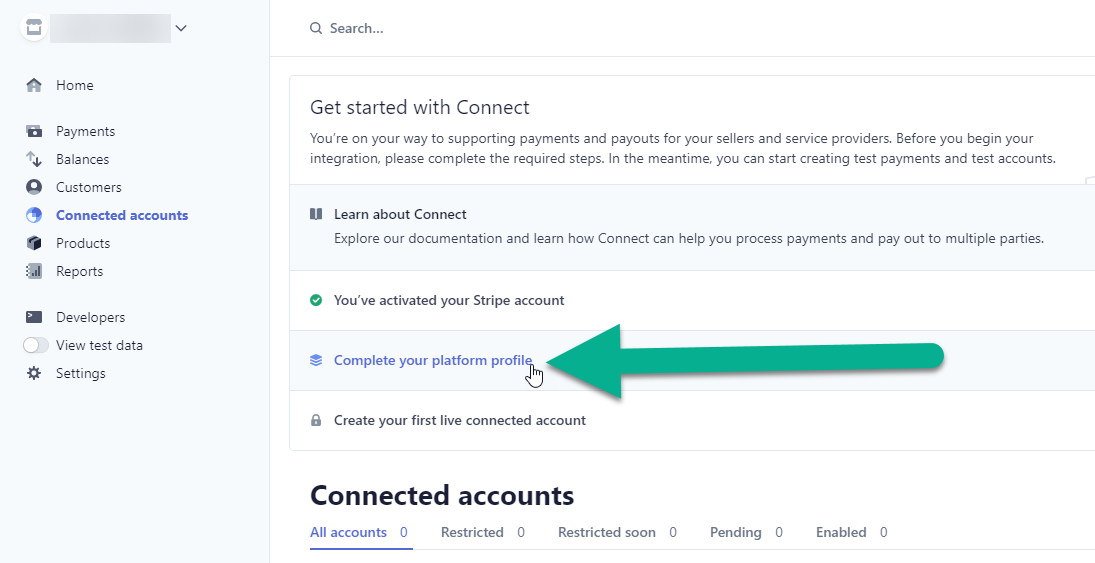Expand the account switcher chevron
The height and width of the screenshot is (563, 1095).
181,28
